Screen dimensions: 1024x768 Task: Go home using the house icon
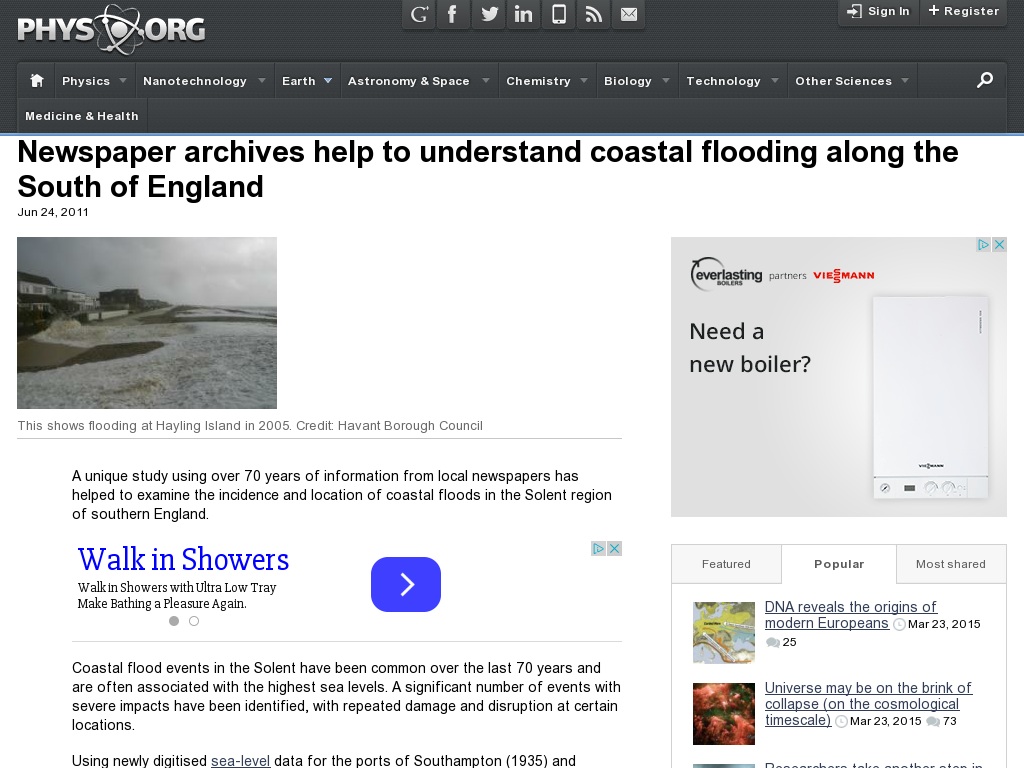(35, 80)
